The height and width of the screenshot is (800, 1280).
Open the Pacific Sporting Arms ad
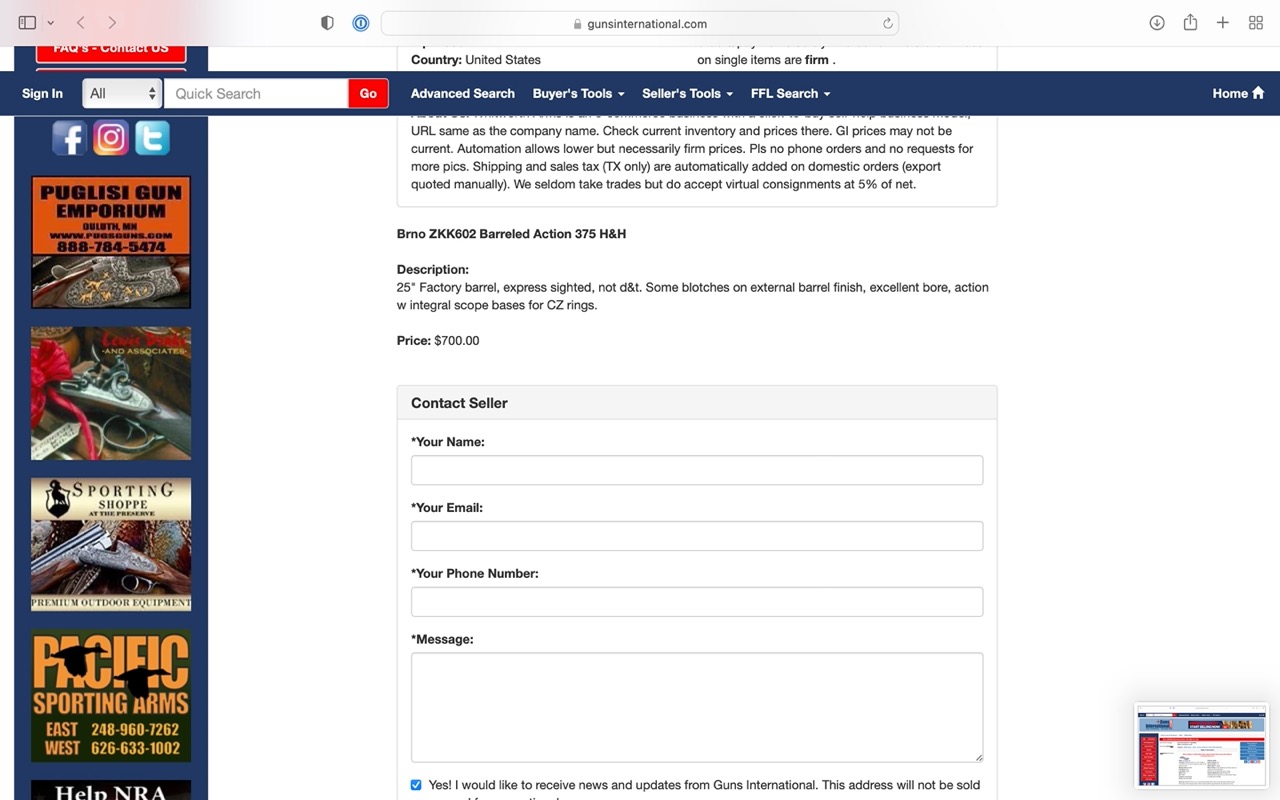[x=111, y=696]
